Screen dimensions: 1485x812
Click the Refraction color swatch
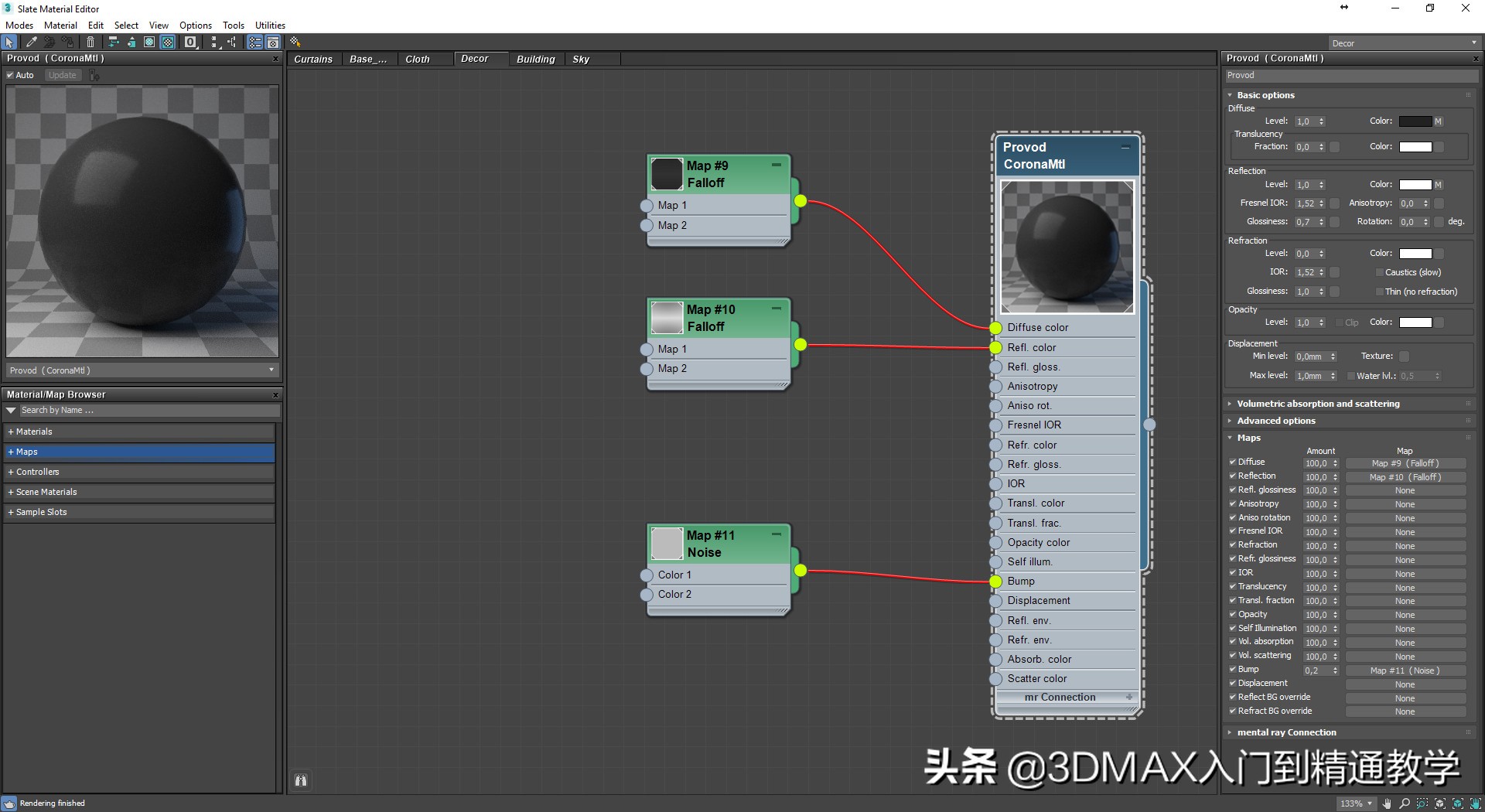1418,253
